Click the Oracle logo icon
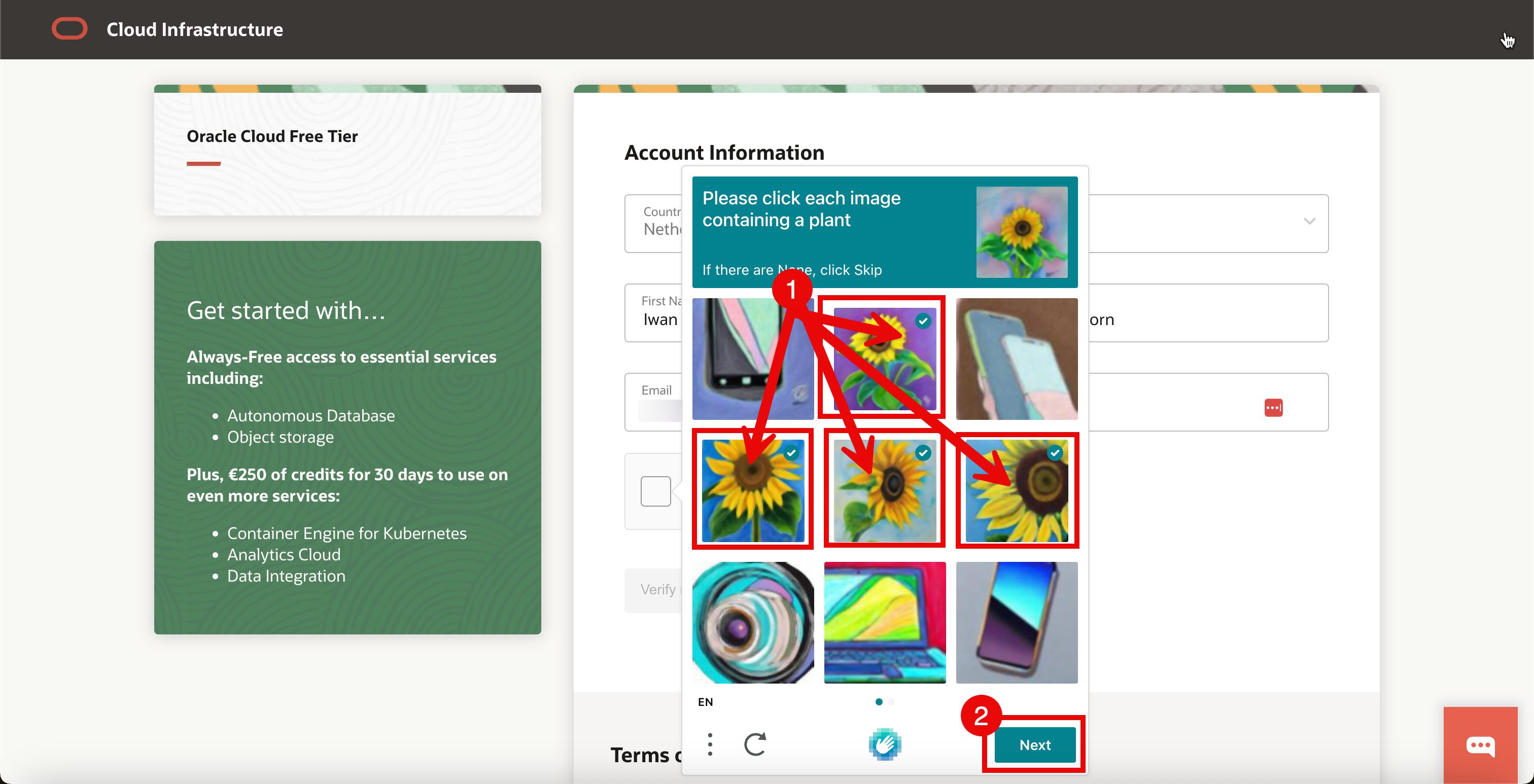 click(x=69, y=28)
